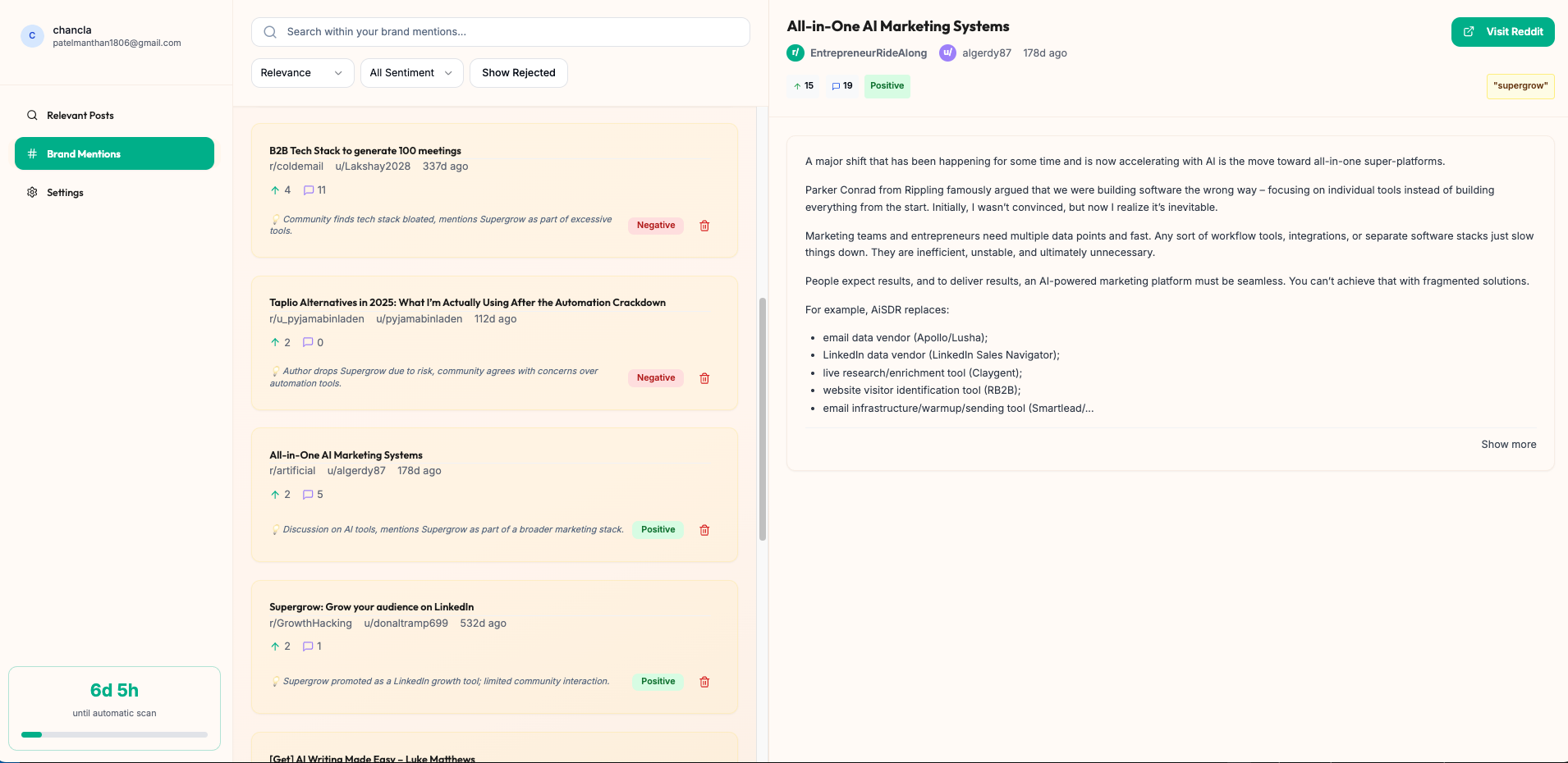
Task: Delete the B2B Tech Stack mention via its trash icon
Action: [x=704, y=226]
